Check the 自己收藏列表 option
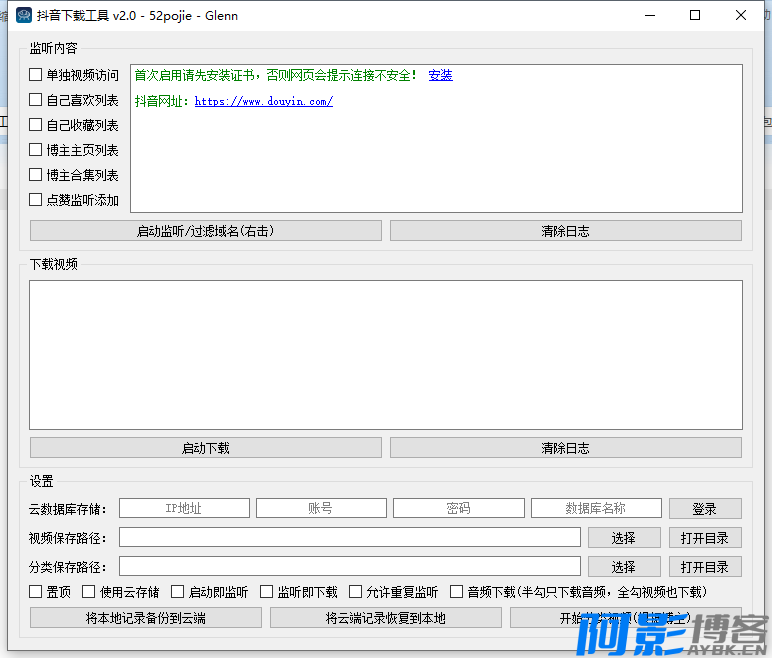Viewport: 772px width, 658px height. tap(35, 125)
